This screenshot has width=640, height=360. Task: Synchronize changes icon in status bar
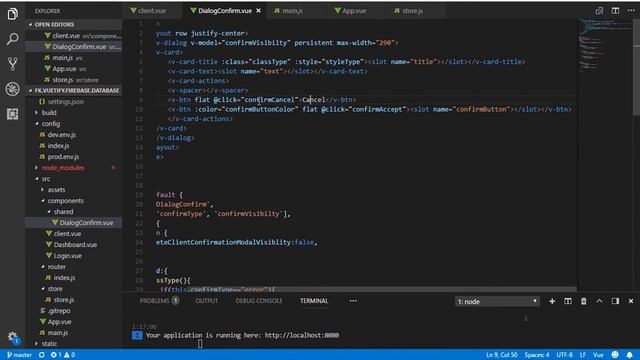click(x=42, y=355)
